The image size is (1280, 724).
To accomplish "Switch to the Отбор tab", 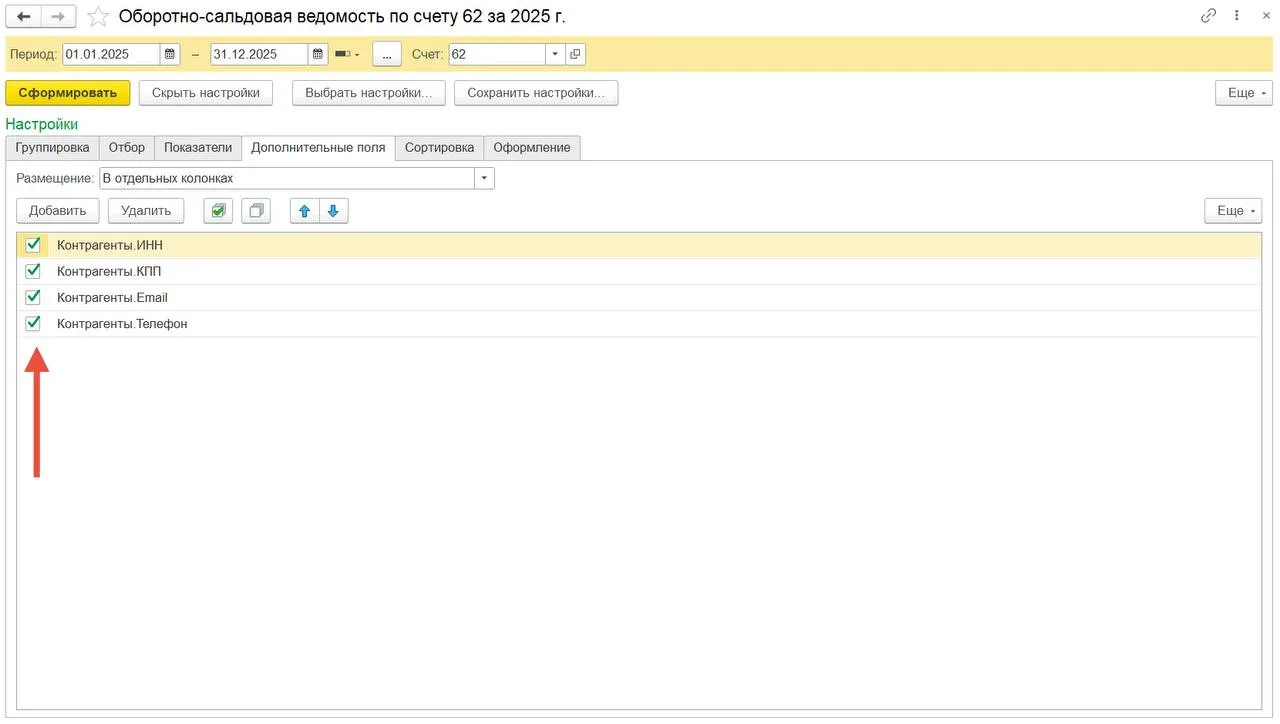I will (x=127, y=147).
